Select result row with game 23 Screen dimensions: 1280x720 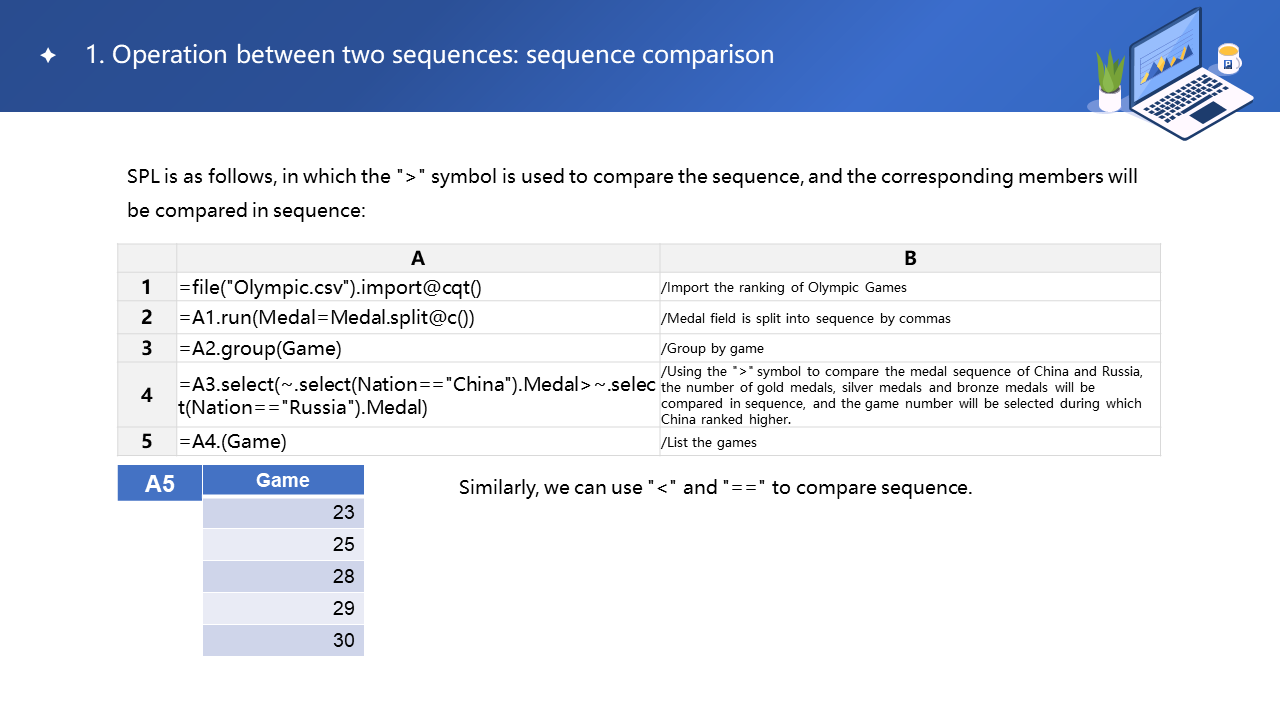[283, 512]
